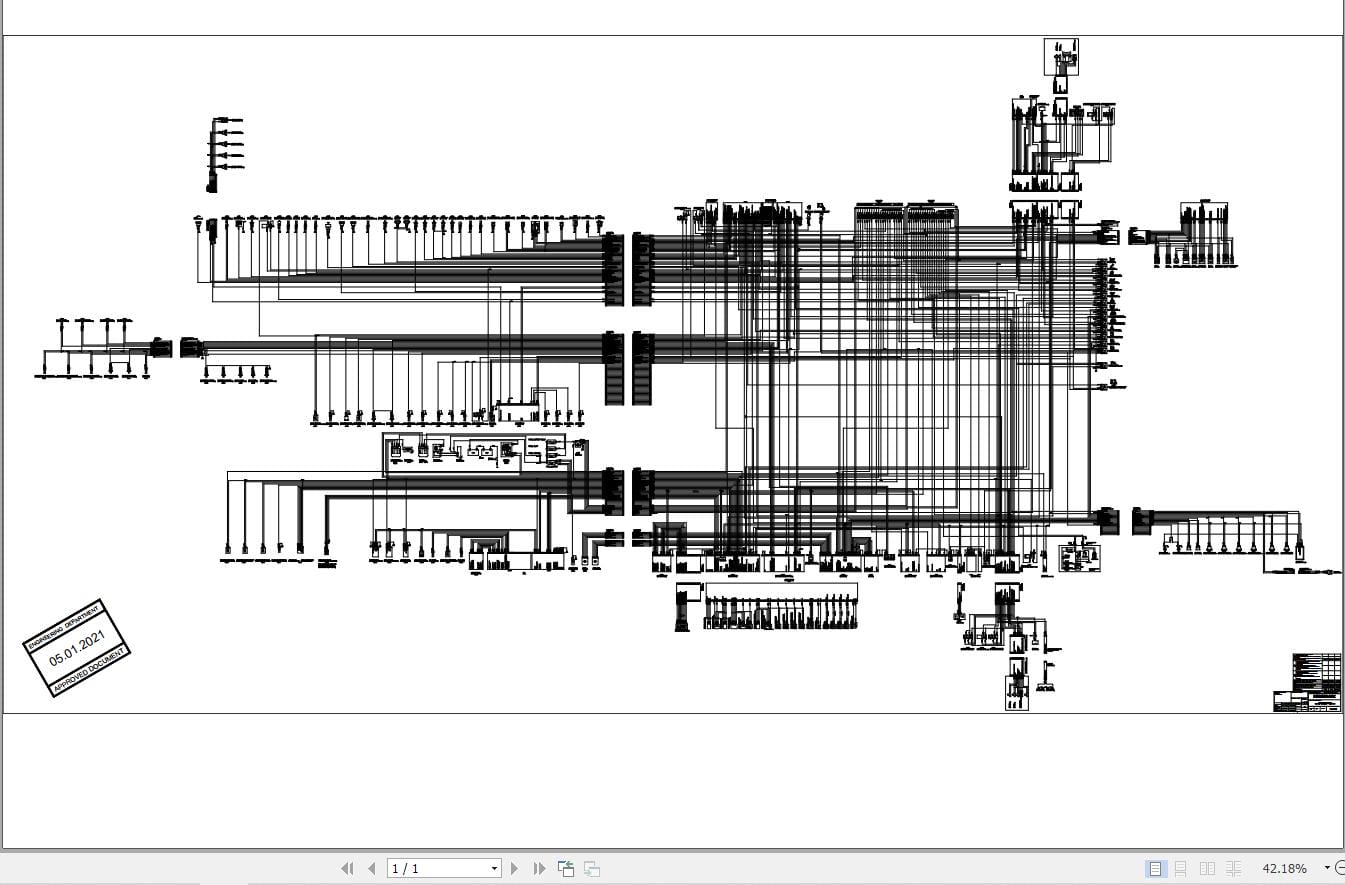The height and width of the screenshot is (885, 1345).
Task: Zoom out with the minus icon
Action: (1342, 868)
